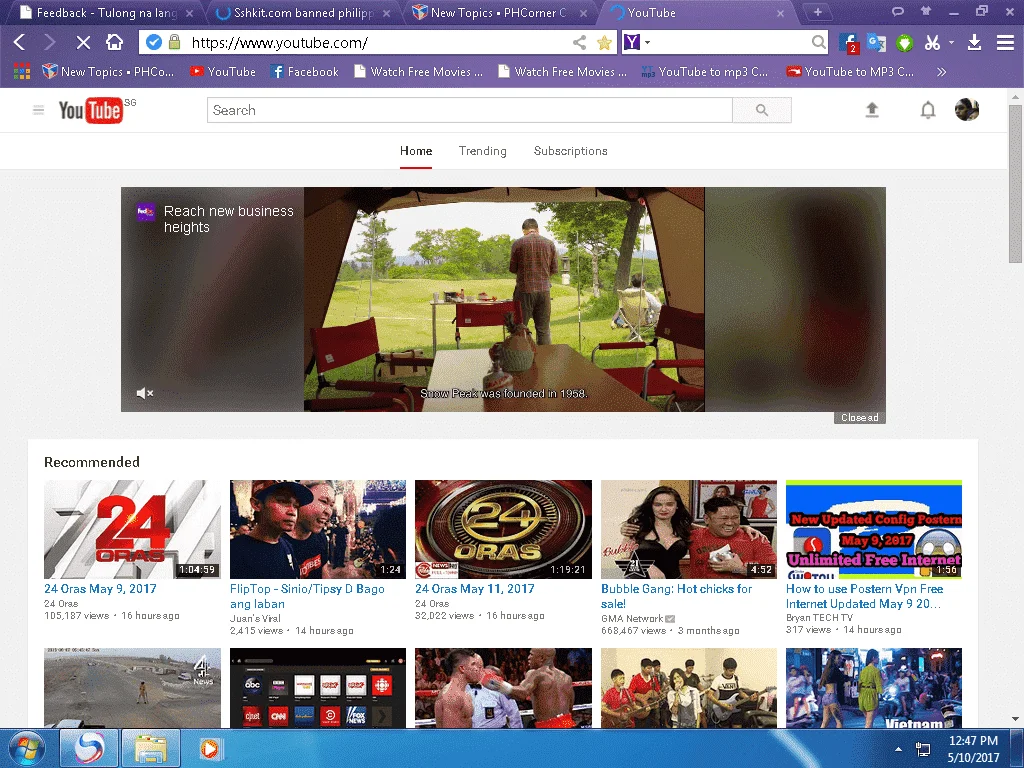
Task: Click the secure verified badge in address bar
Action: click(x=153, y=42)
